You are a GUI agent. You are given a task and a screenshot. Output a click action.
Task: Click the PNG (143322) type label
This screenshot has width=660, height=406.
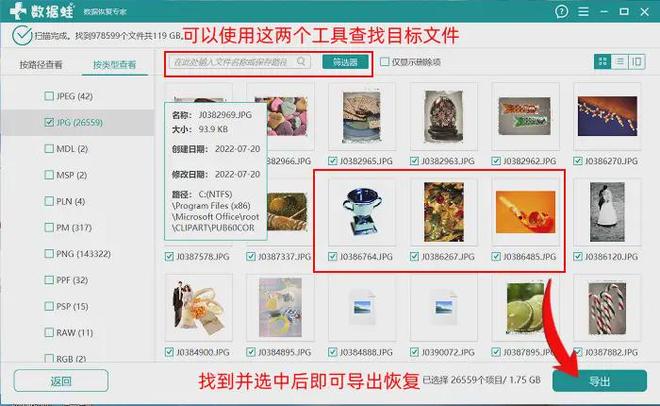click(x=83, y=254)
